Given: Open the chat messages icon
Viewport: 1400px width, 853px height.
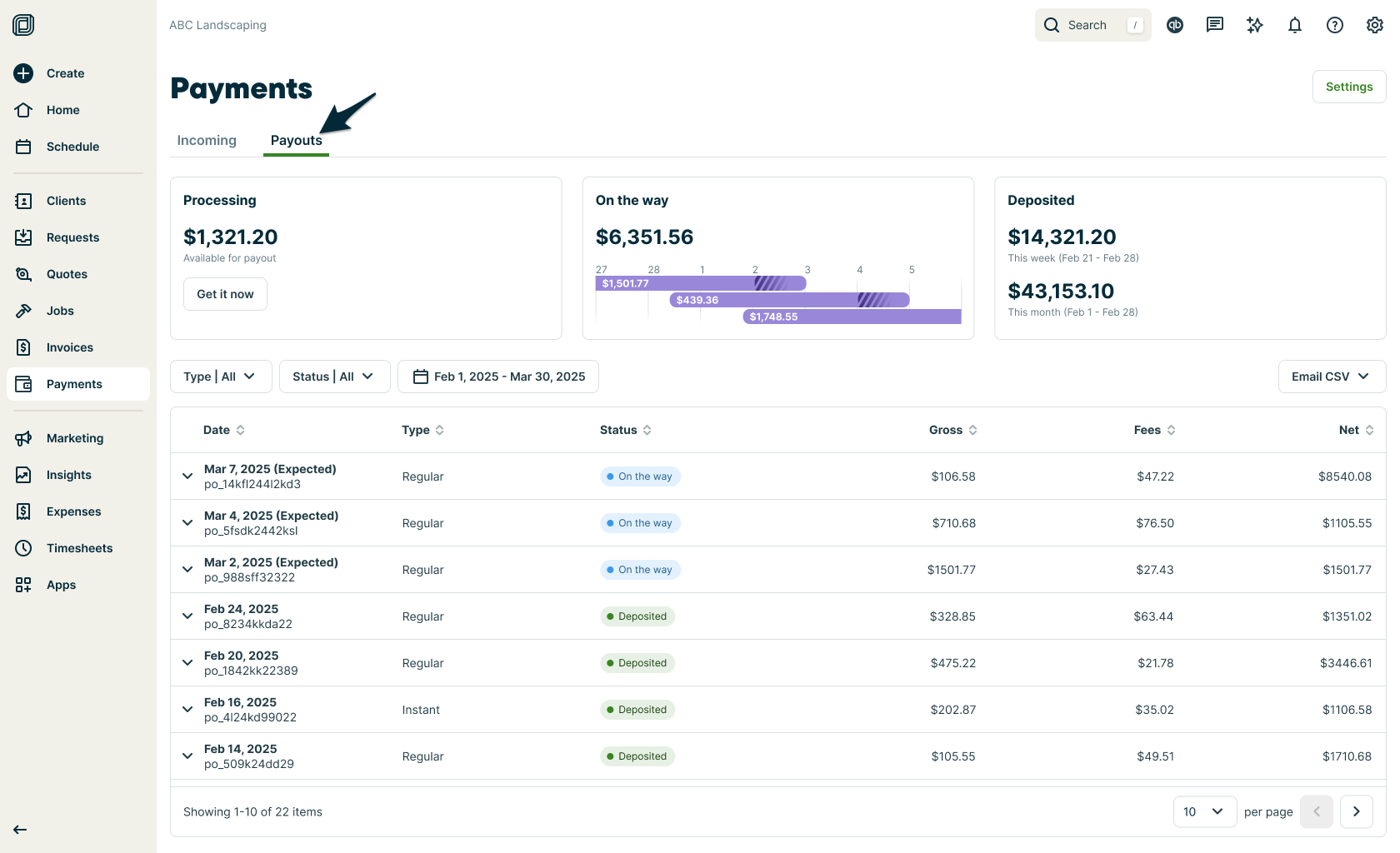Looking at the screenshot, I should pyautogui.click(x=1215, y=25).
